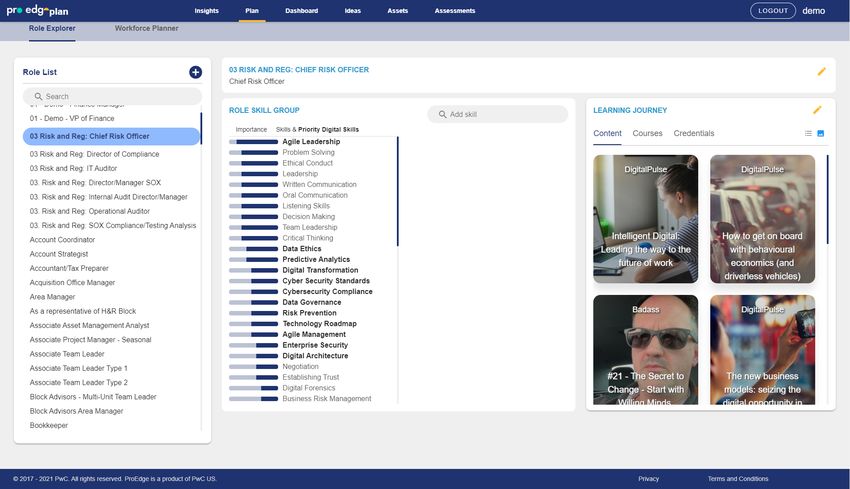
Task: Click the LOGOUT button
Action: (x=772, y=11)
